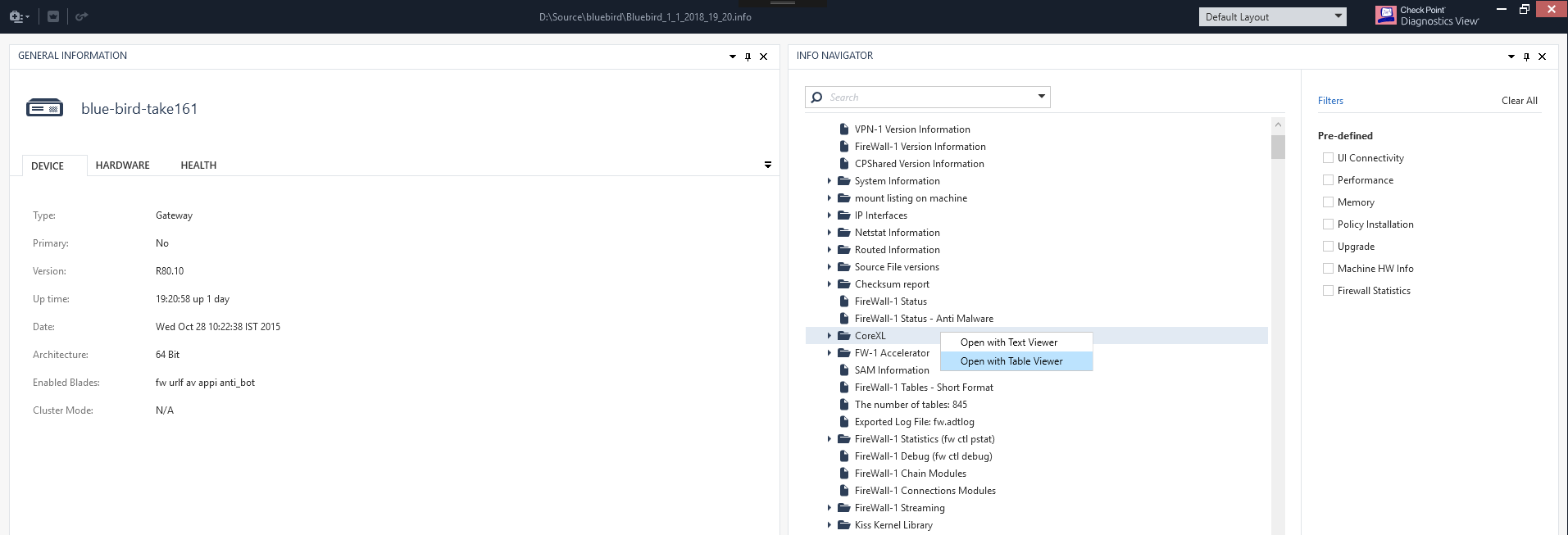The height and width of the screenshot is (535, 1568).
Task: Click the file icon beside SAM Information
Action: pyautogui.click(x=843, y=370)
